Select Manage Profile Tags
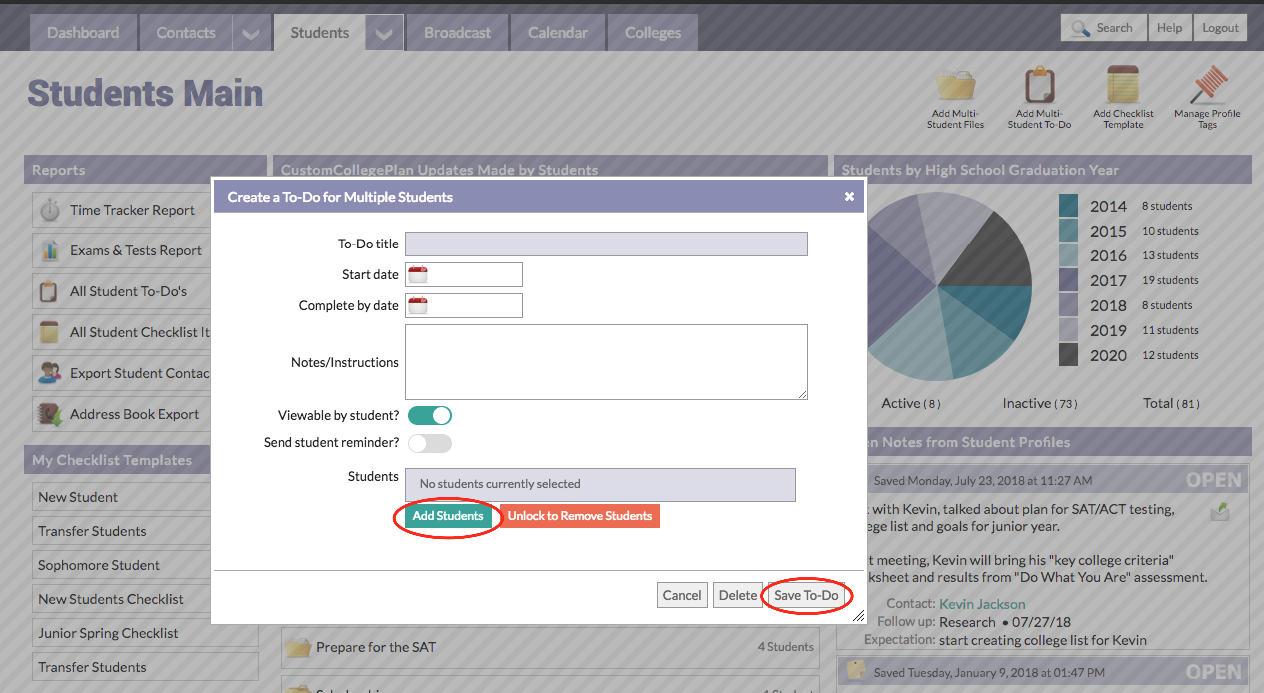Viewport: 1264px width, 693px height. pyautogui.click(x=1206, y=96)
